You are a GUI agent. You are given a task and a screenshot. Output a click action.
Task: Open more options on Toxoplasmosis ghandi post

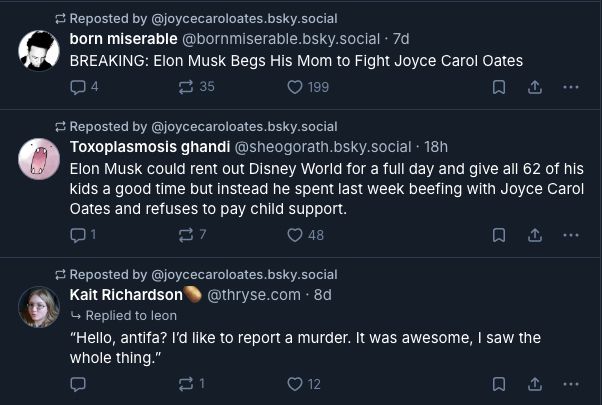point(571,235)
